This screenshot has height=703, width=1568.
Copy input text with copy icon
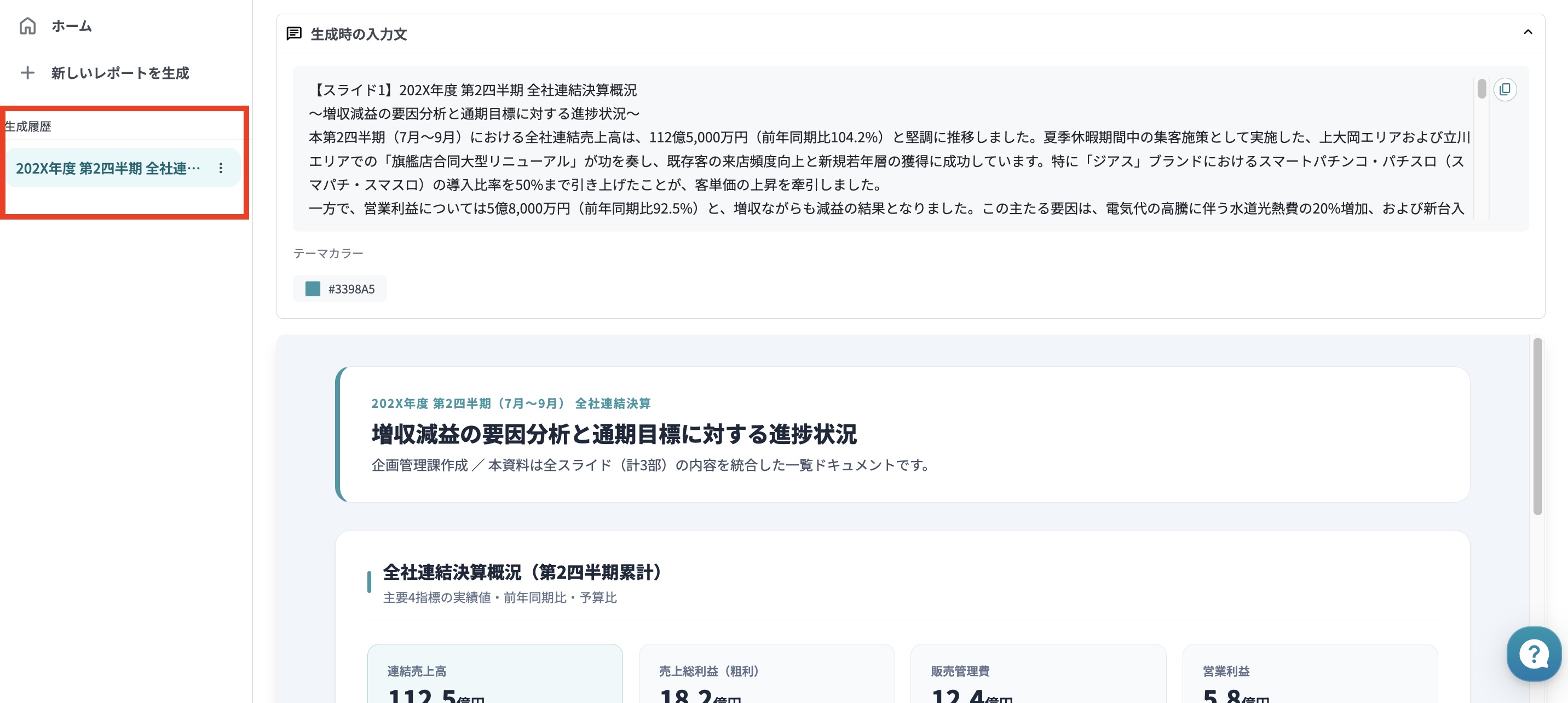[x=1504, y=89]
